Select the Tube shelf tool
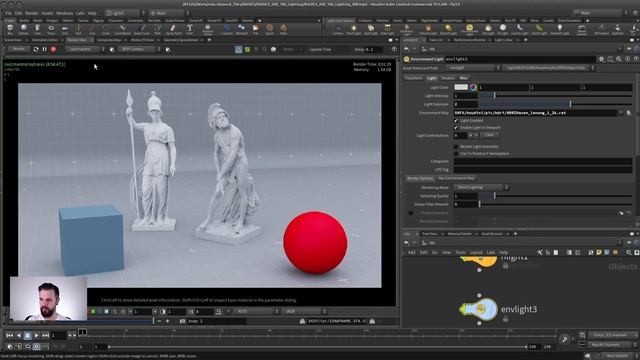The height and width of the screenshot is (360, 640). [x=37, y=29]
